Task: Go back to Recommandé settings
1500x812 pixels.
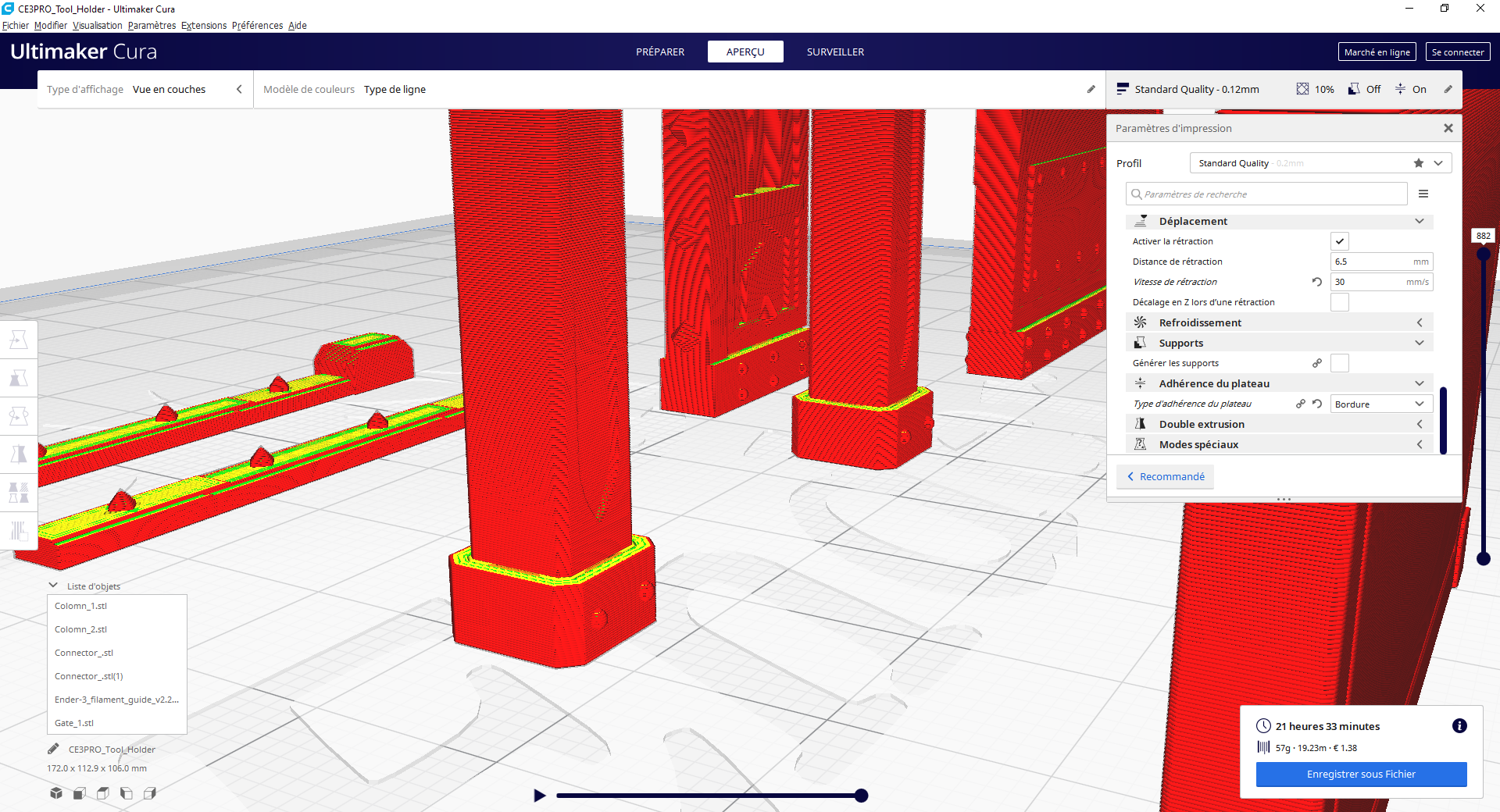Action: click(x=1166, y=476)
